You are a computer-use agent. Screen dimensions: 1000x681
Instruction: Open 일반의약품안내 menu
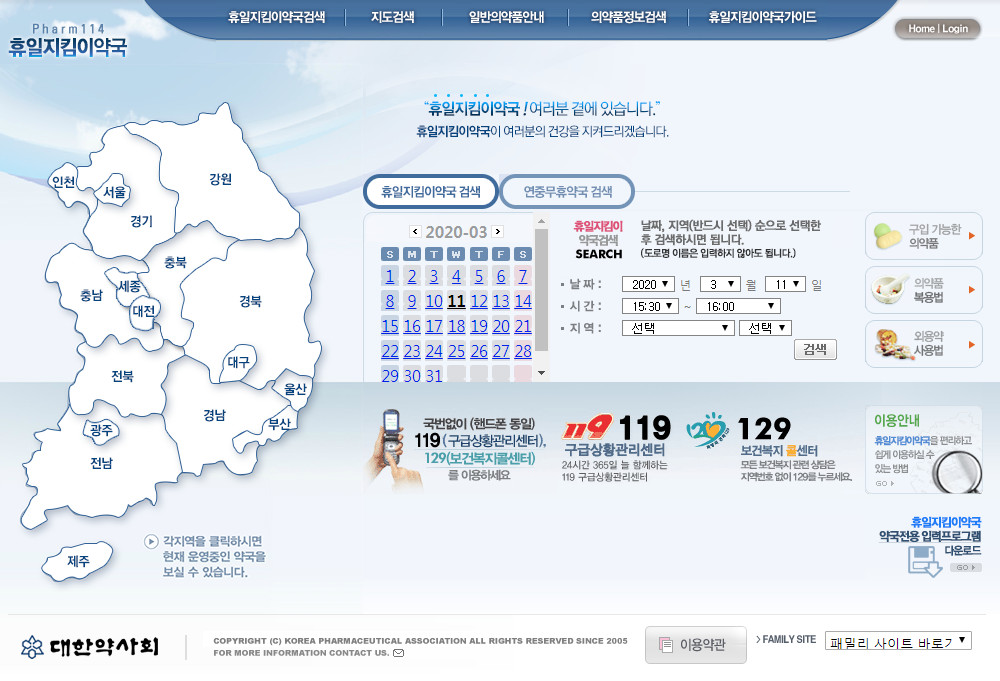pyautogui.click(x=506, y=17)
